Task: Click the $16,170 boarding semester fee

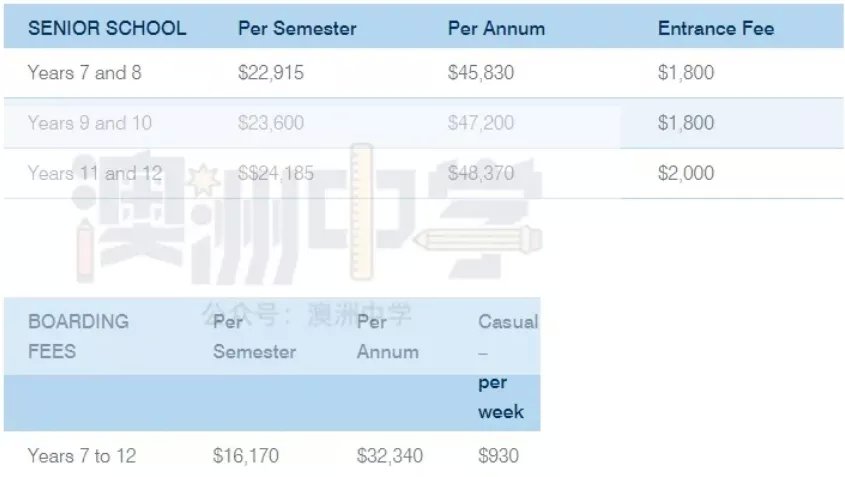Action: pos(246,456)
